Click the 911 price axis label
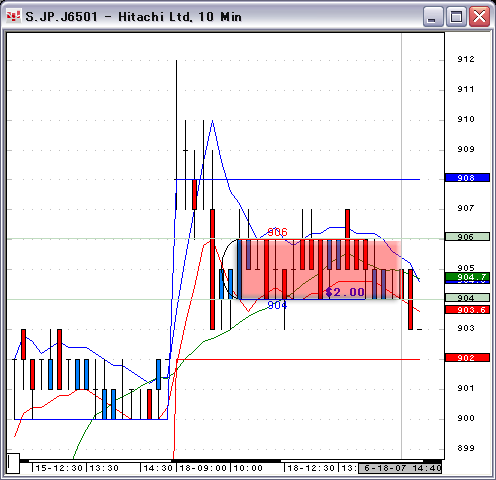The width and height of the screenshot is (496, 480). (466, 89)
